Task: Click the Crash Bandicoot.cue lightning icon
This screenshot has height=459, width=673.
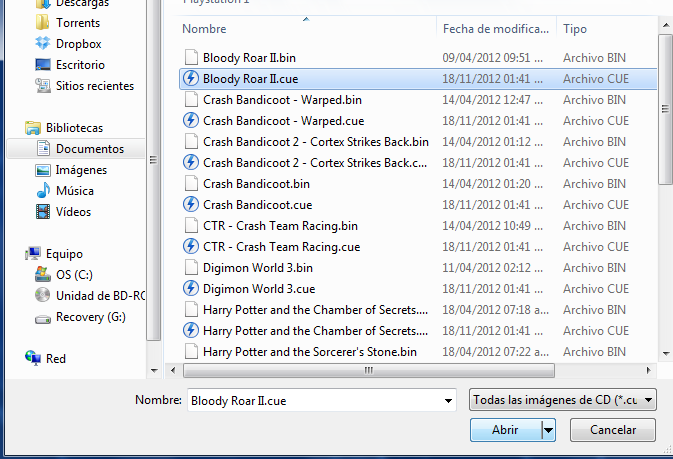Action: [x=191, y=204]
